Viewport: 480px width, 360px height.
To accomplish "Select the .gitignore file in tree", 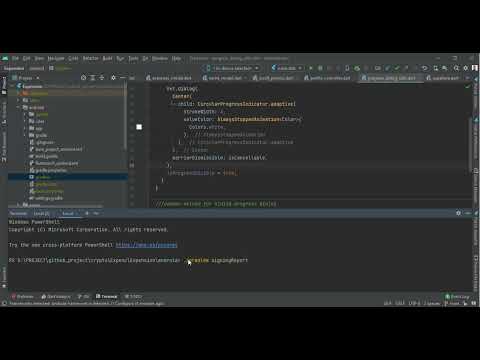I will pyautogui.click(x=42, y=142).
